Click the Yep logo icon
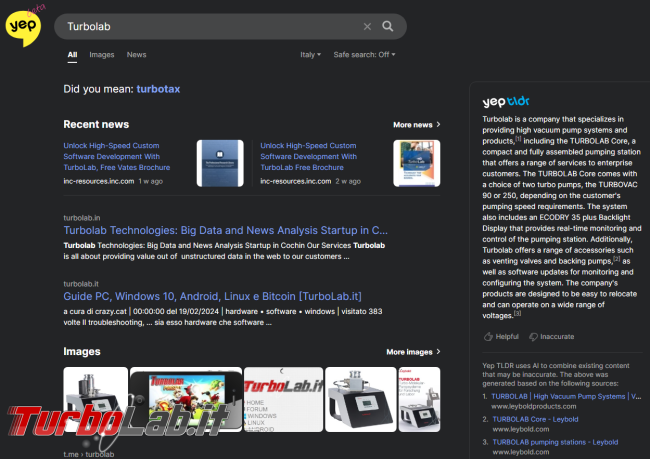This screenshot has height=459, width=650. 23,27
